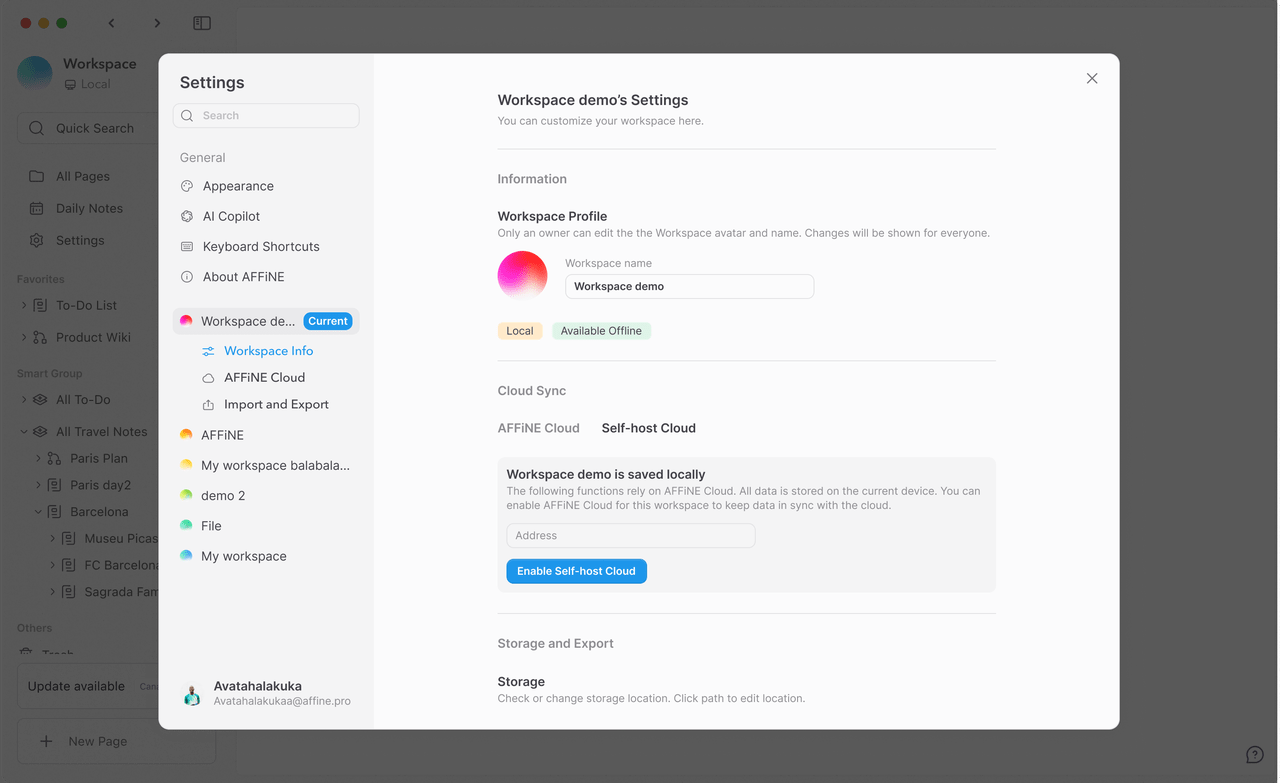Click inside the Workspace name field
The height and width of the screenshot is (783, 1280).
pyautogui.click(x=689, y=286)
